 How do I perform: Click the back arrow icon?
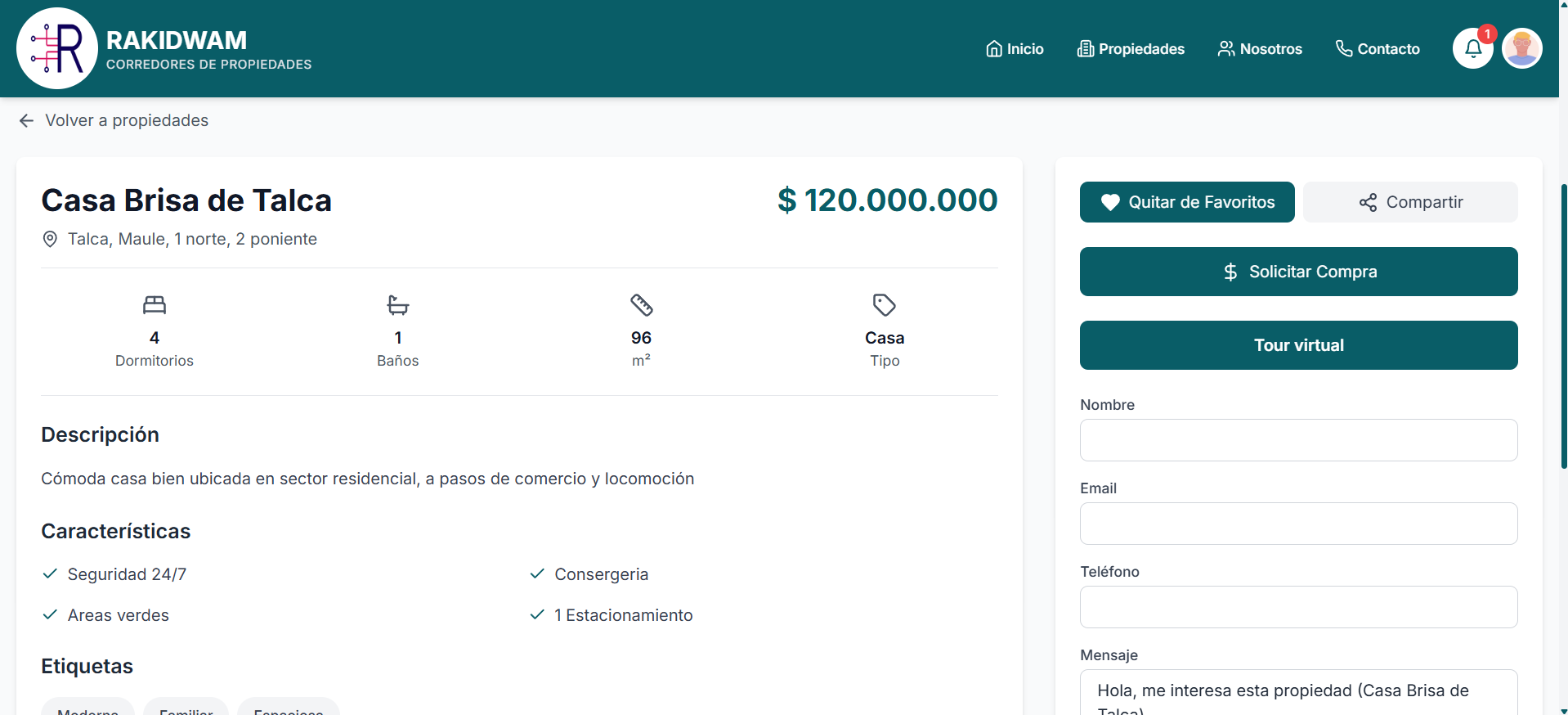(26, 120)
